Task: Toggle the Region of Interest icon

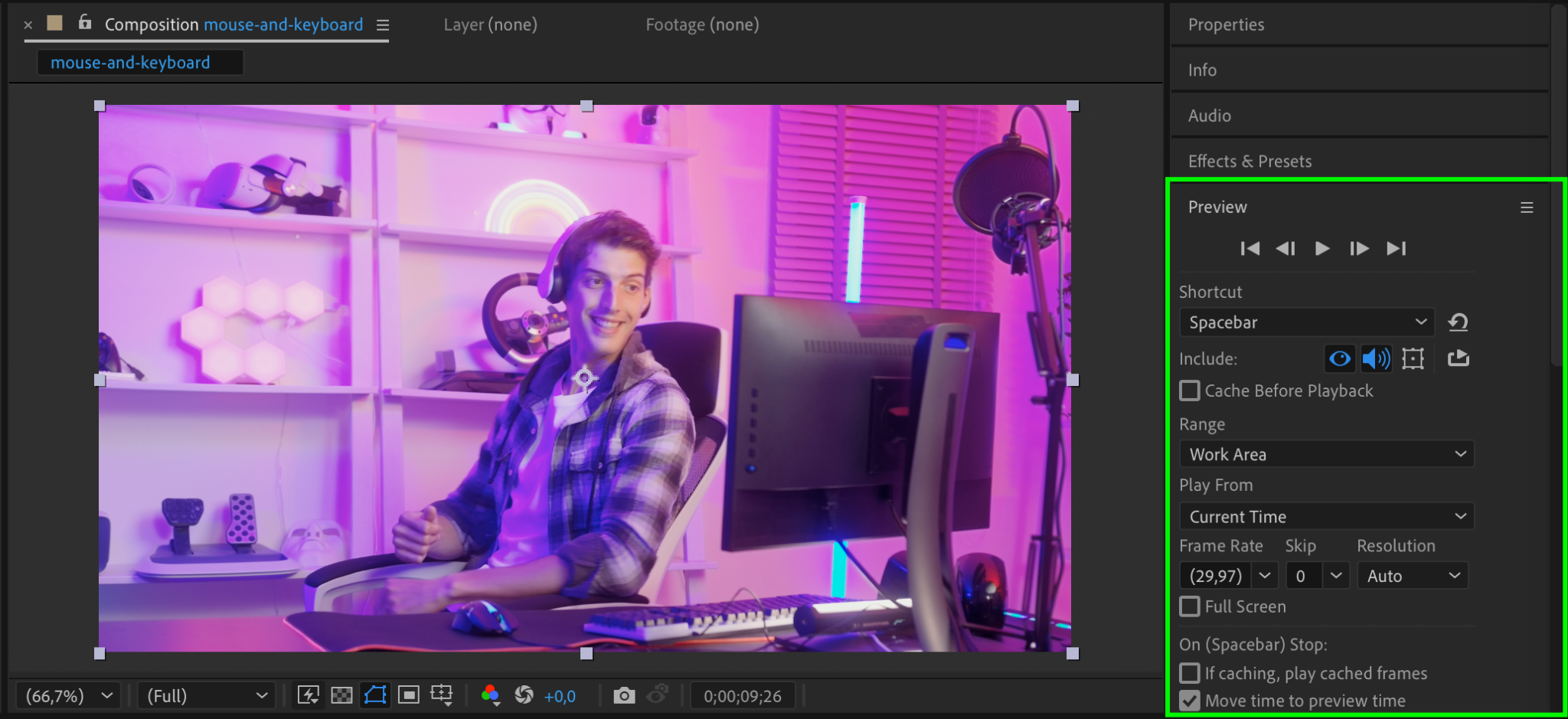Action: [x=409, y=695]
